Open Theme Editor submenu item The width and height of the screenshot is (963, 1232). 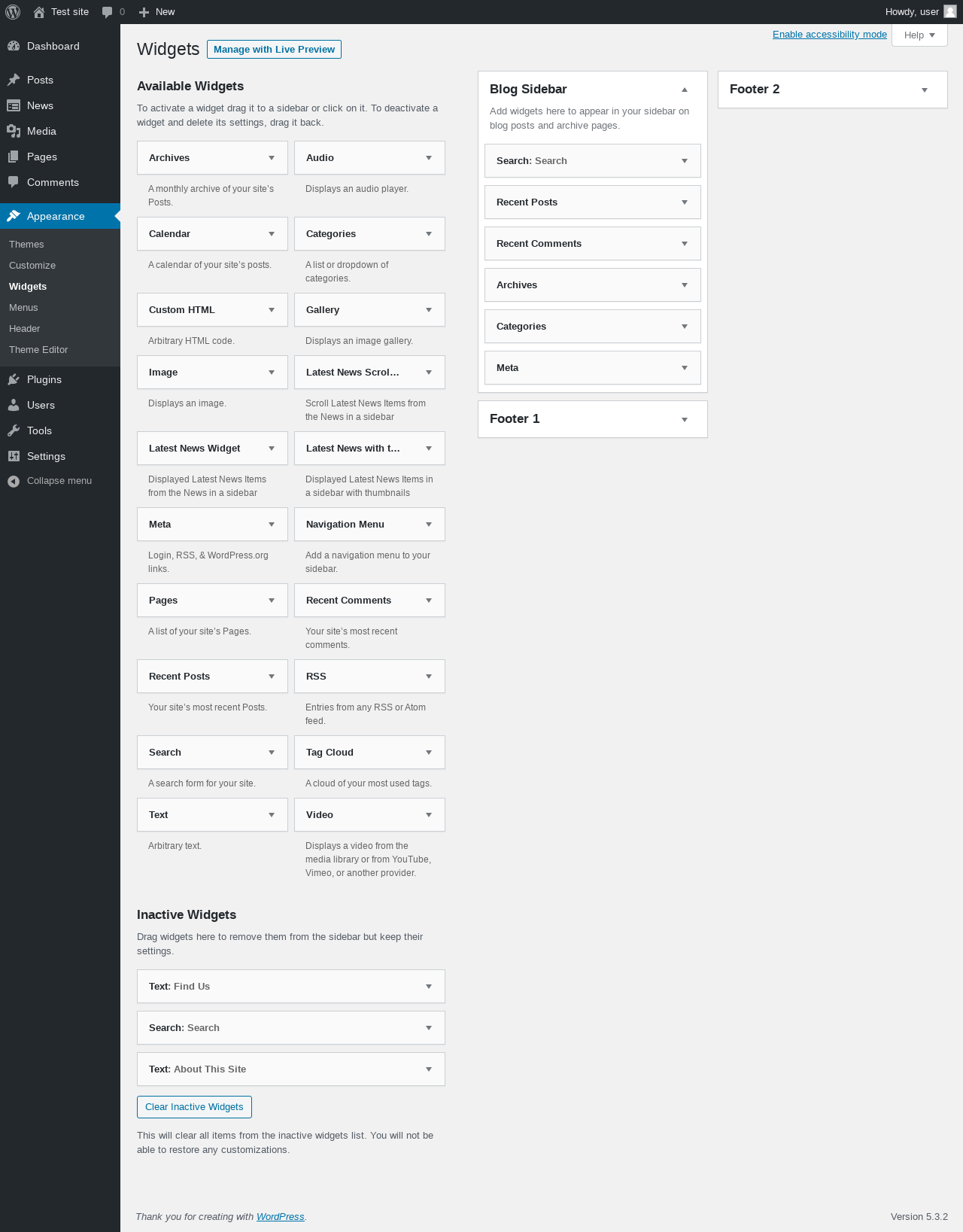click(38, 350)
